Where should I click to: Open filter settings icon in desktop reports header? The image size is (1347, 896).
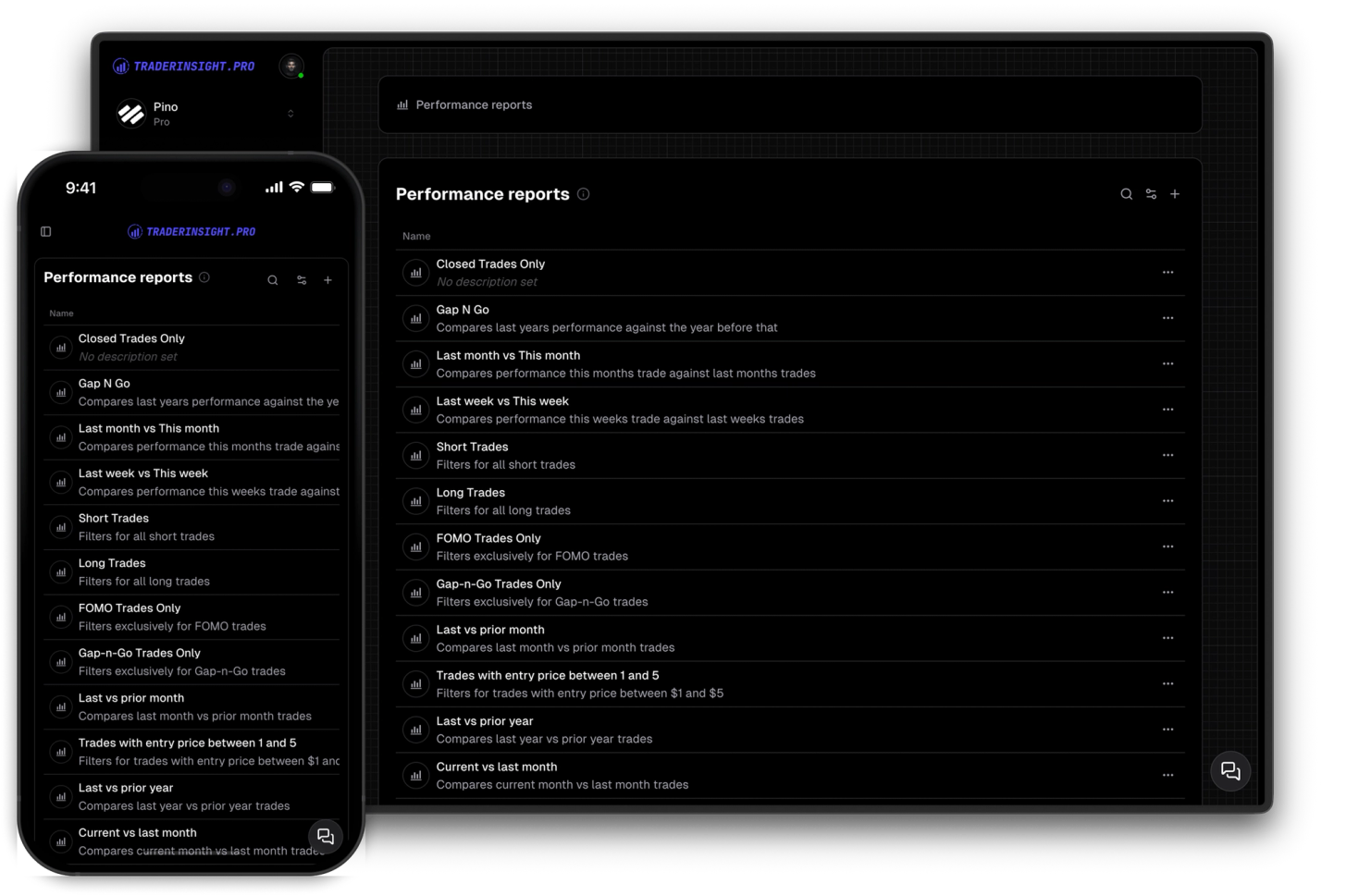point(1151,194)
